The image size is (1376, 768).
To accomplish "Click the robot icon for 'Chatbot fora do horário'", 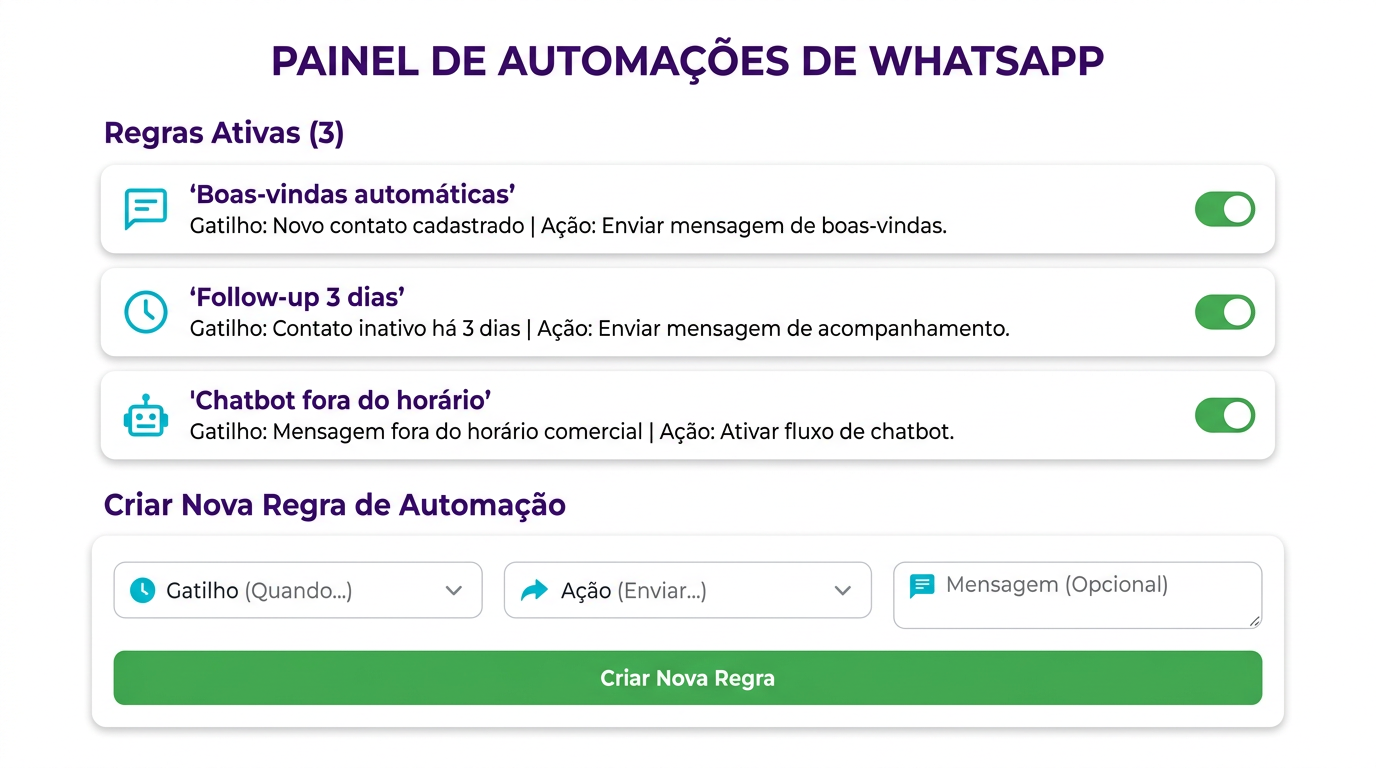I will (x=145, y=415).
